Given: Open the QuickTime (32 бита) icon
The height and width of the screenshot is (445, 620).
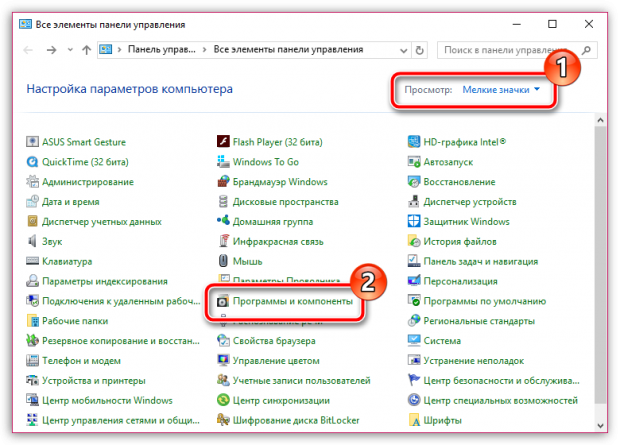Looking at the screenshot, I should tap(32, 161).
